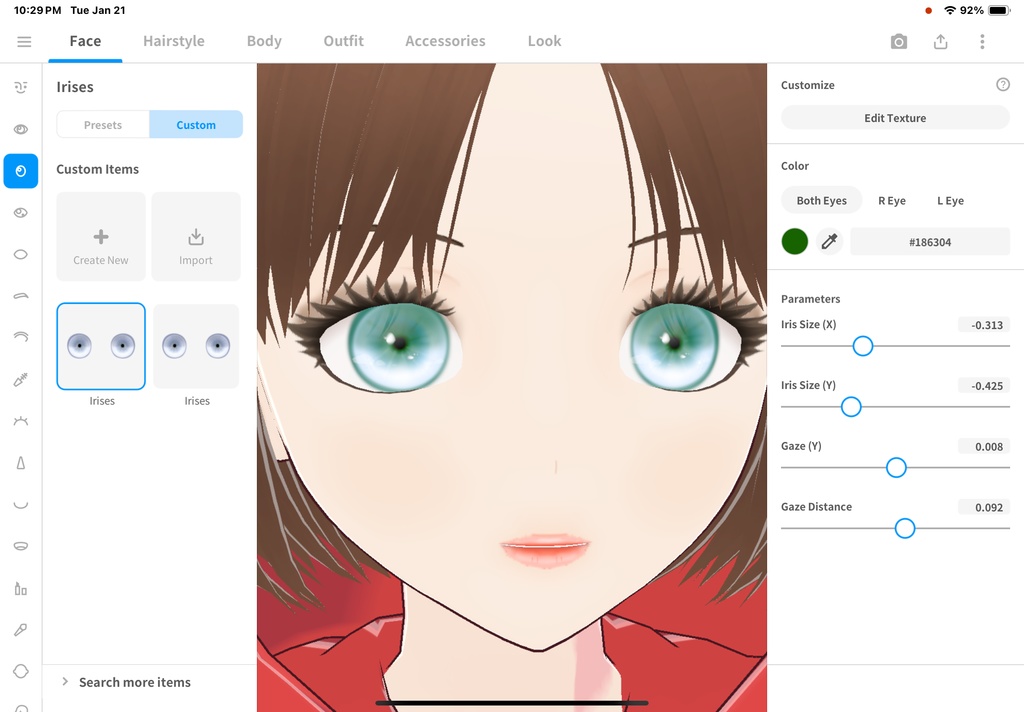Screen dimensions: 1024x712
Task: Open the three-dot options menu
Action: [x=982, y=41]
